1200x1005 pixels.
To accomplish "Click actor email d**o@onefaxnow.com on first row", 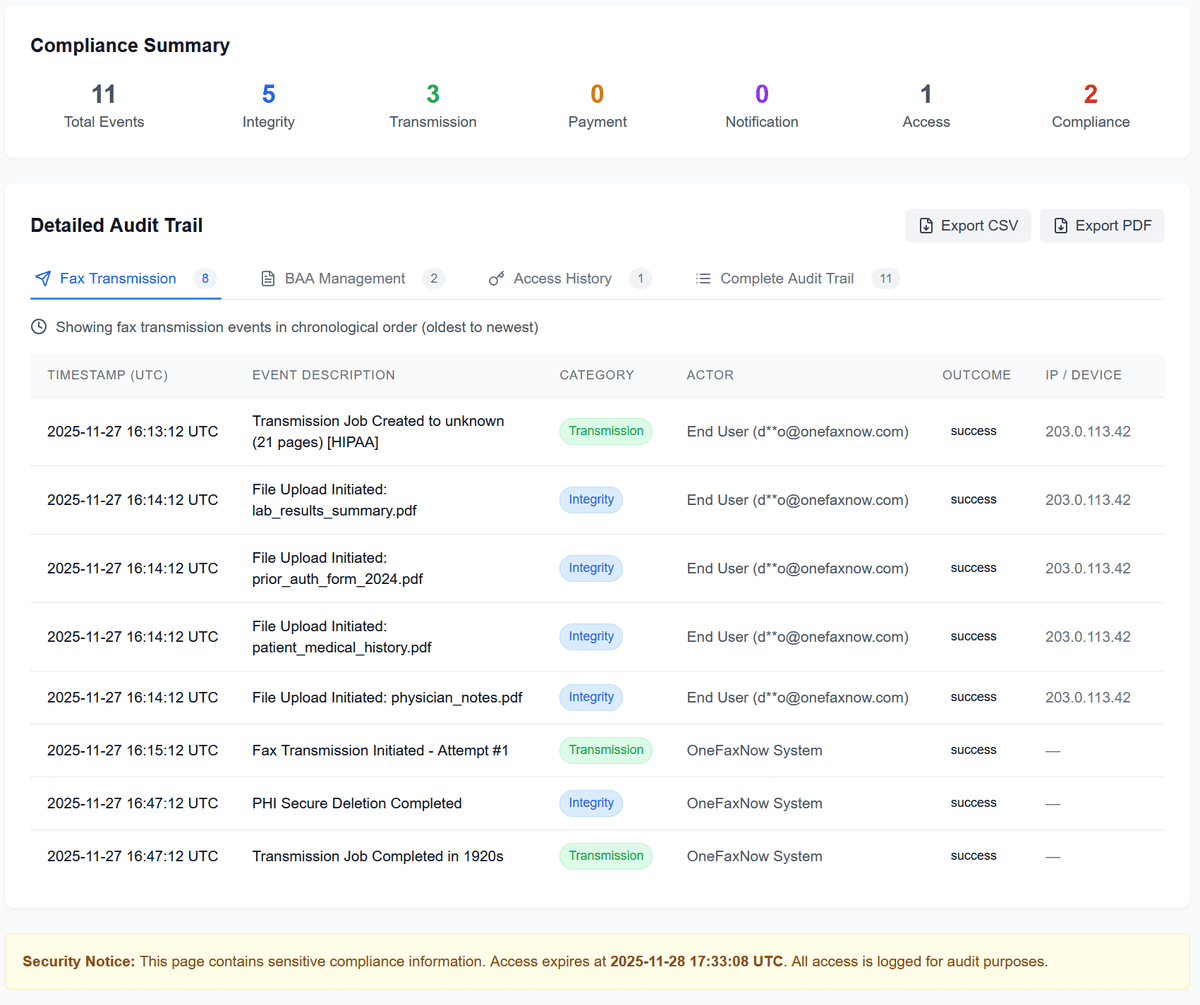I will click(x=798, y=431).
